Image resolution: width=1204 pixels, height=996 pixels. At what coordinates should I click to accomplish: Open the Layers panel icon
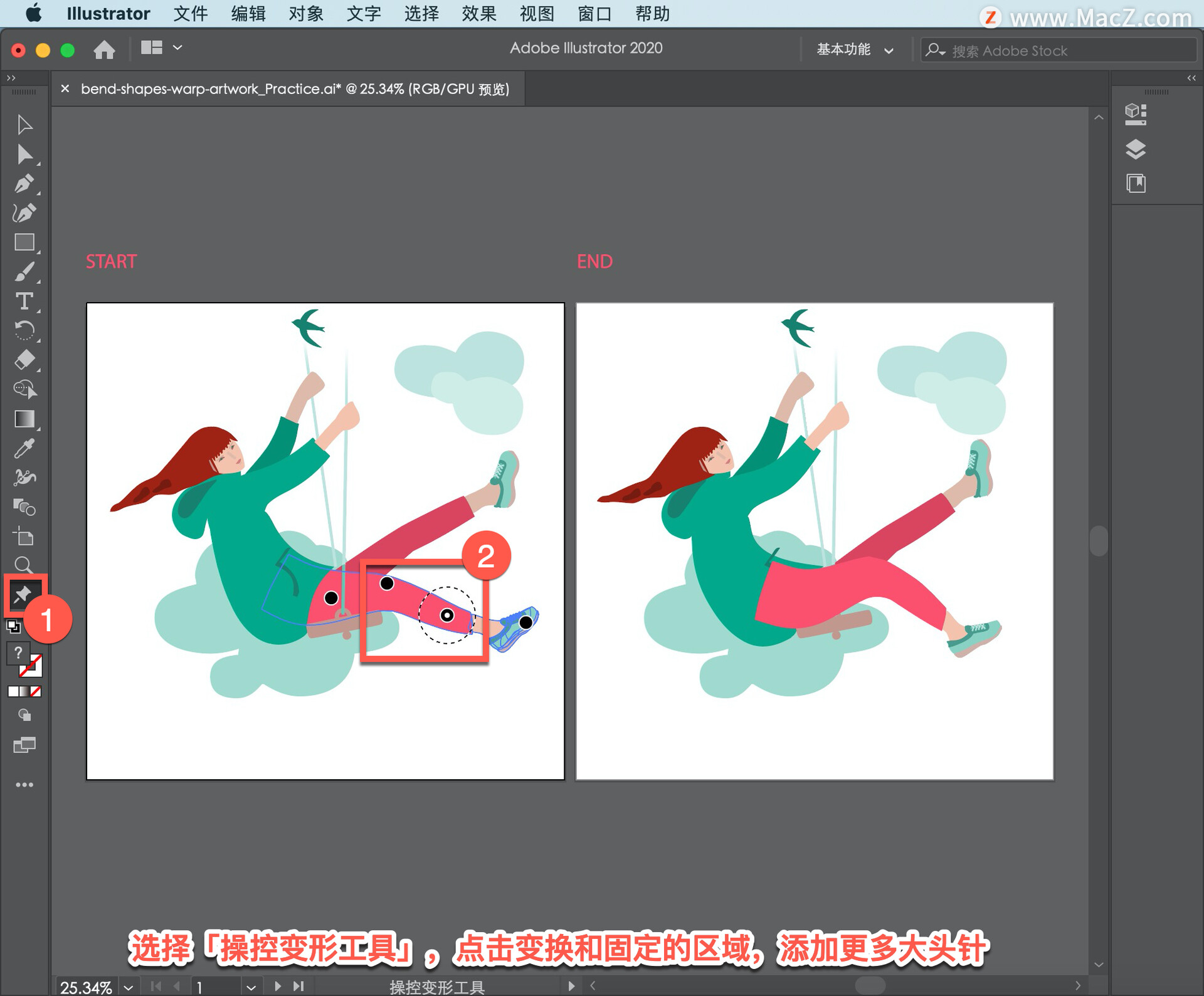click(x=1136, y=149)
